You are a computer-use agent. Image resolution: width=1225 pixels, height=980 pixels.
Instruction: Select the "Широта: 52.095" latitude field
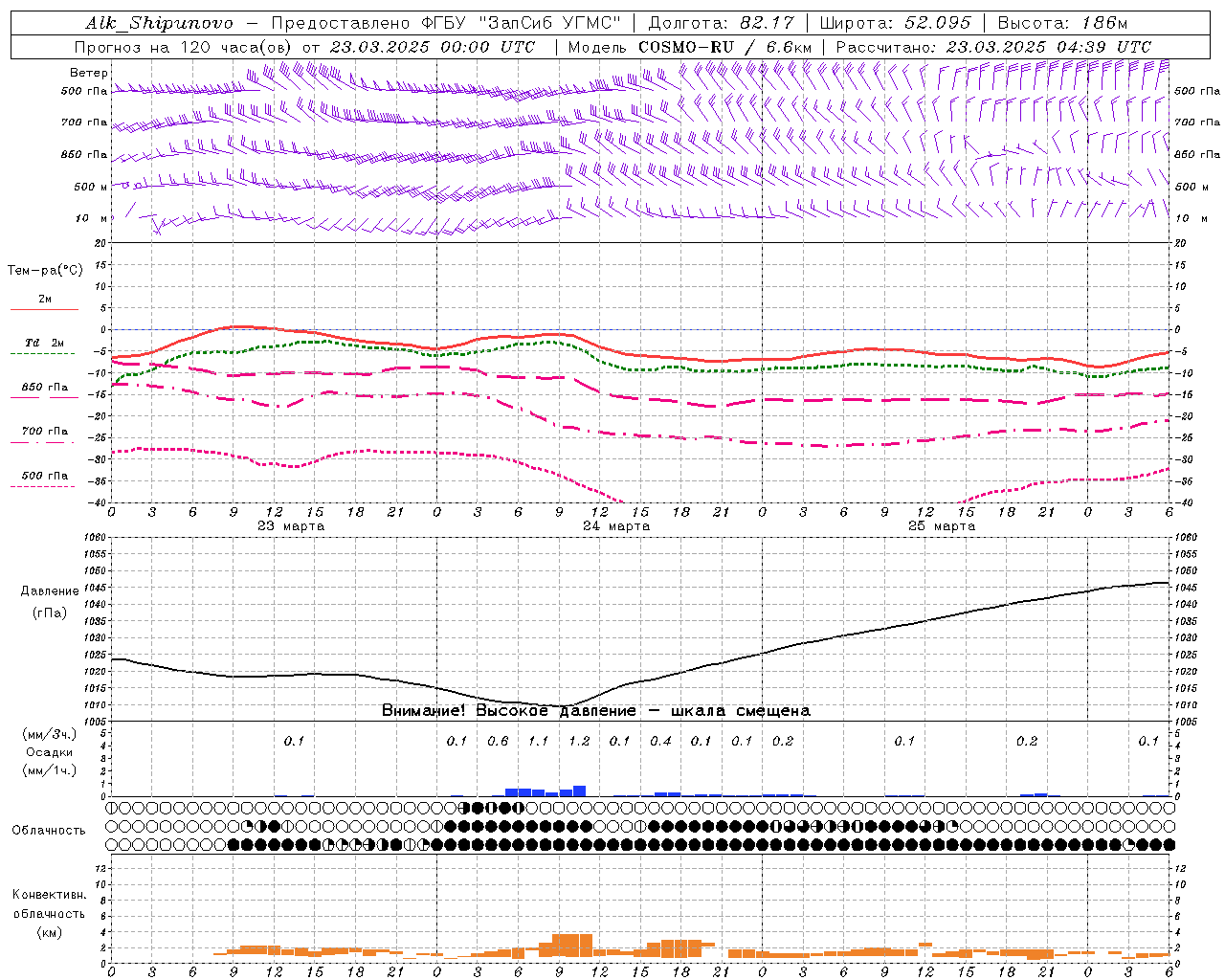click(896, 23)
